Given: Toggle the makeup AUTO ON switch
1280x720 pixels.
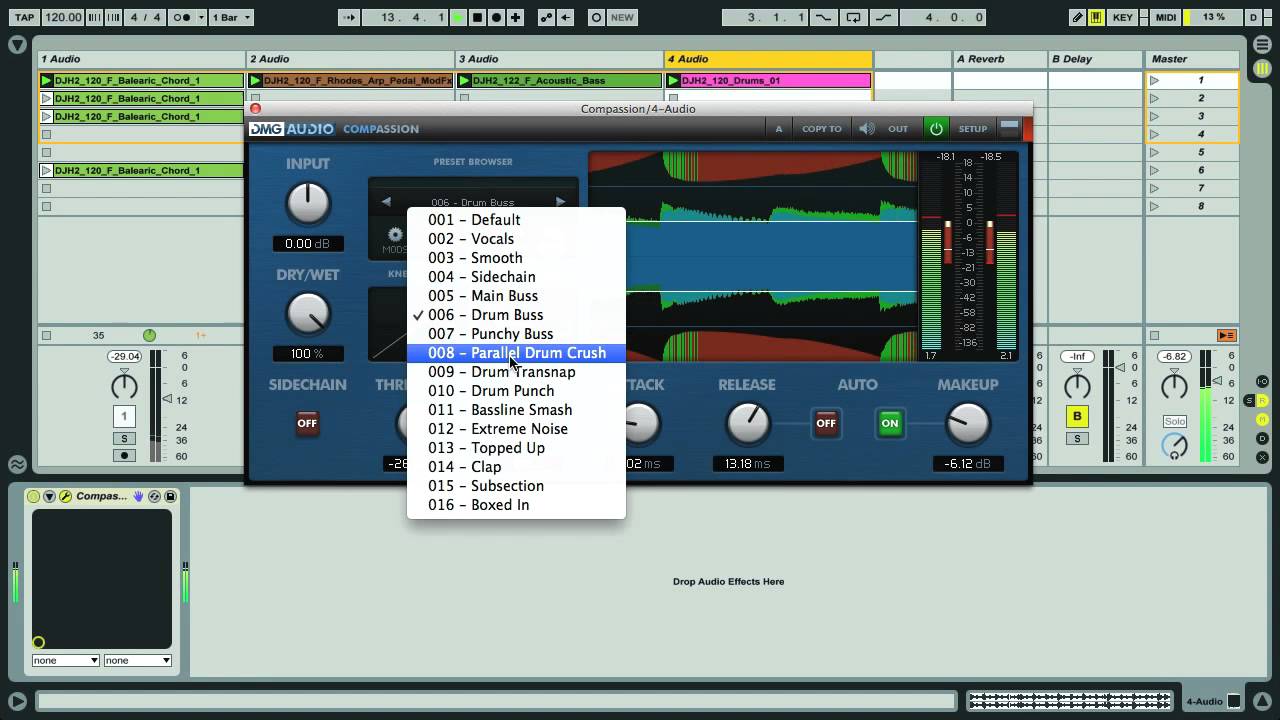Looking at the screenshot, I should [x=889, y=423].
